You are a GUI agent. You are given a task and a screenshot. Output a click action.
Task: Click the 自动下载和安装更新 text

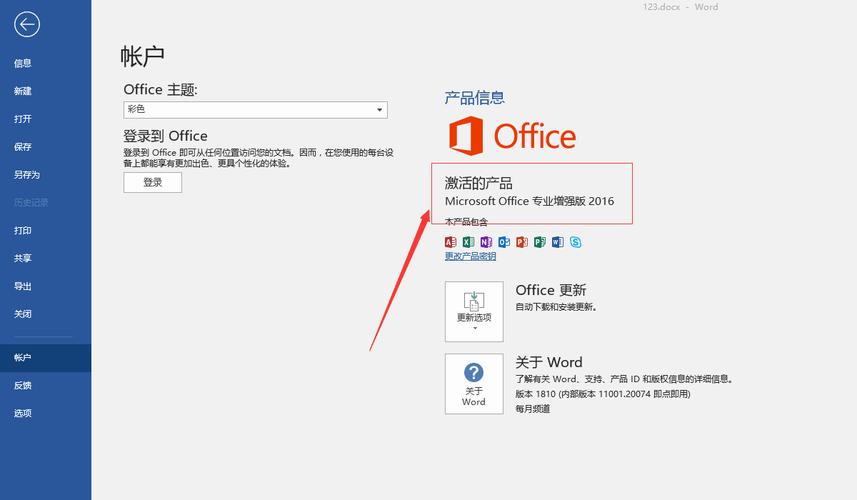click(556, 307)
